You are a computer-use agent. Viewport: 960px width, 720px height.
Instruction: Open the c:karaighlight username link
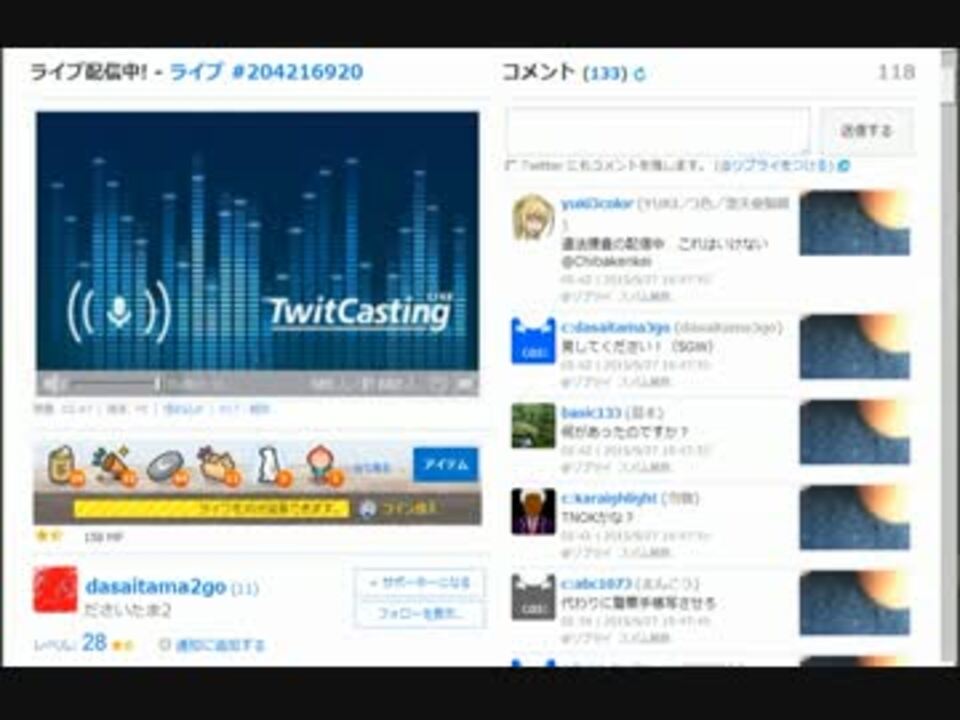(x=609, y=498)
